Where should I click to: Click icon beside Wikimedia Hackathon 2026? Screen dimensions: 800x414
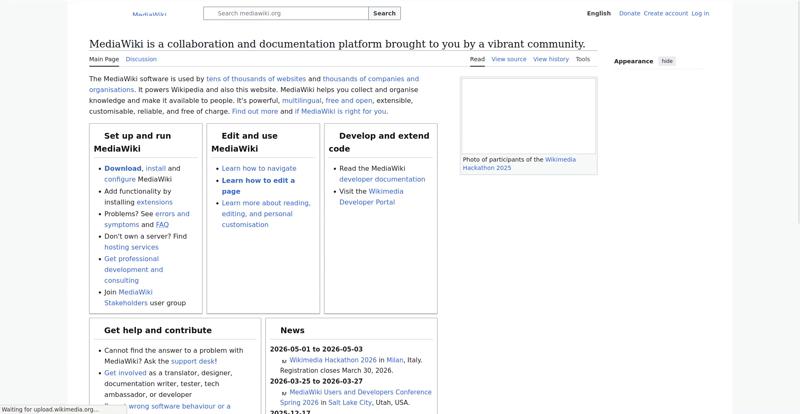tap(284, 361)
